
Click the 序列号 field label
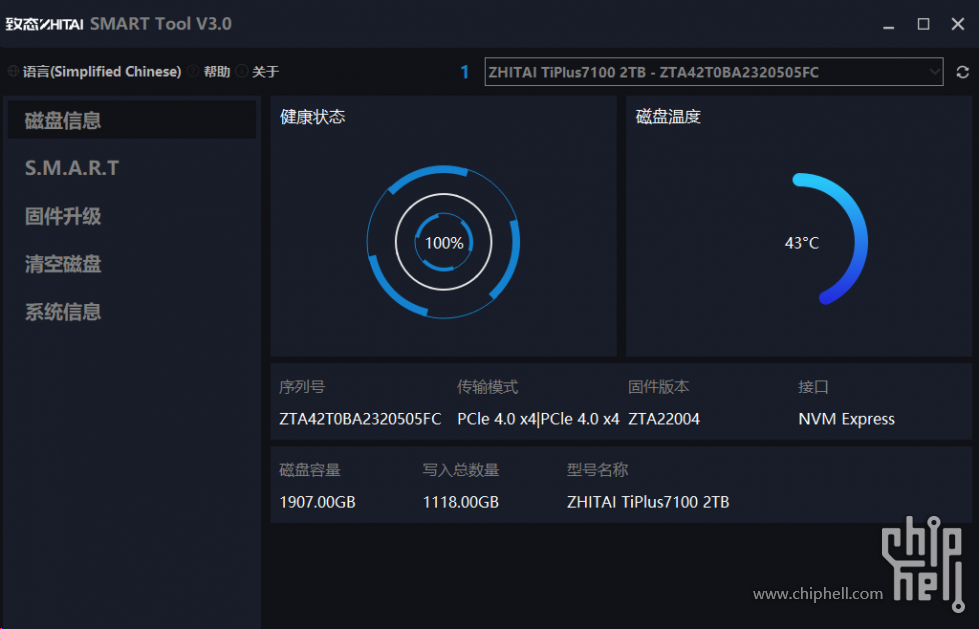[302, 387]
